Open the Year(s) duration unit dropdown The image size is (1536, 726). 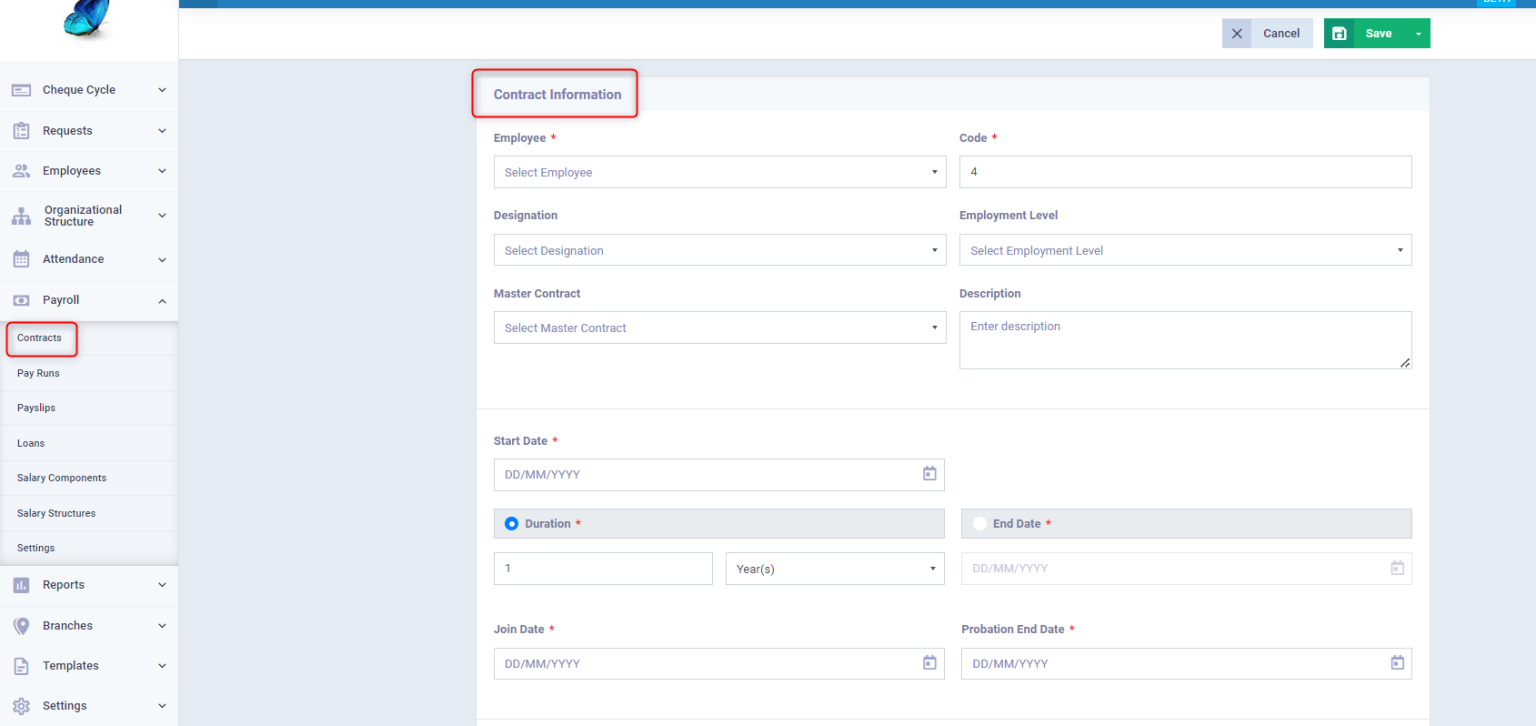click(x=835, y=568)
